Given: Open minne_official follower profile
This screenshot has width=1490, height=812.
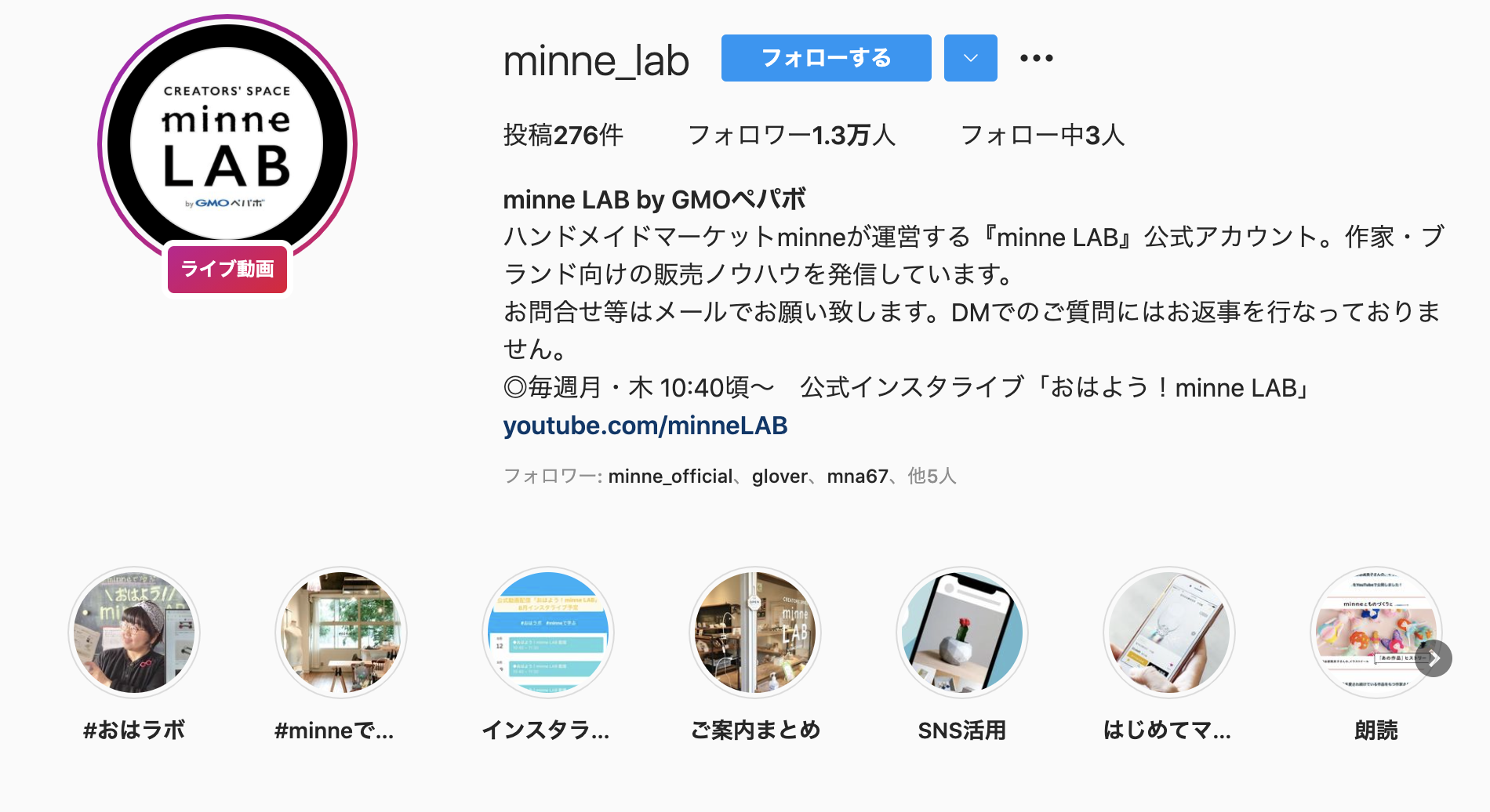Looking at the screenshot, I should [670, 477].
